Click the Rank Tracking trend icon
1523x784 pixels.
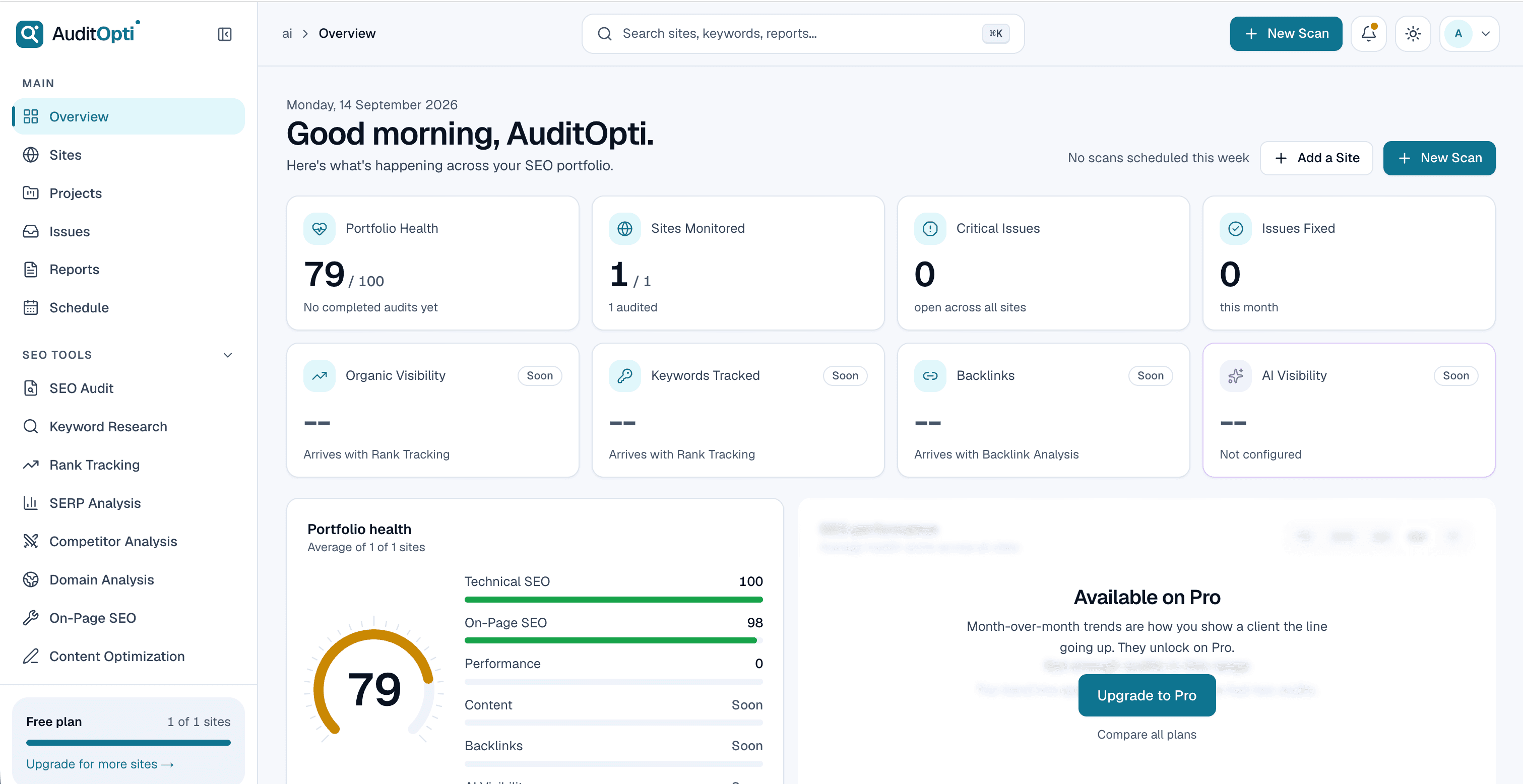pos(31,465)
